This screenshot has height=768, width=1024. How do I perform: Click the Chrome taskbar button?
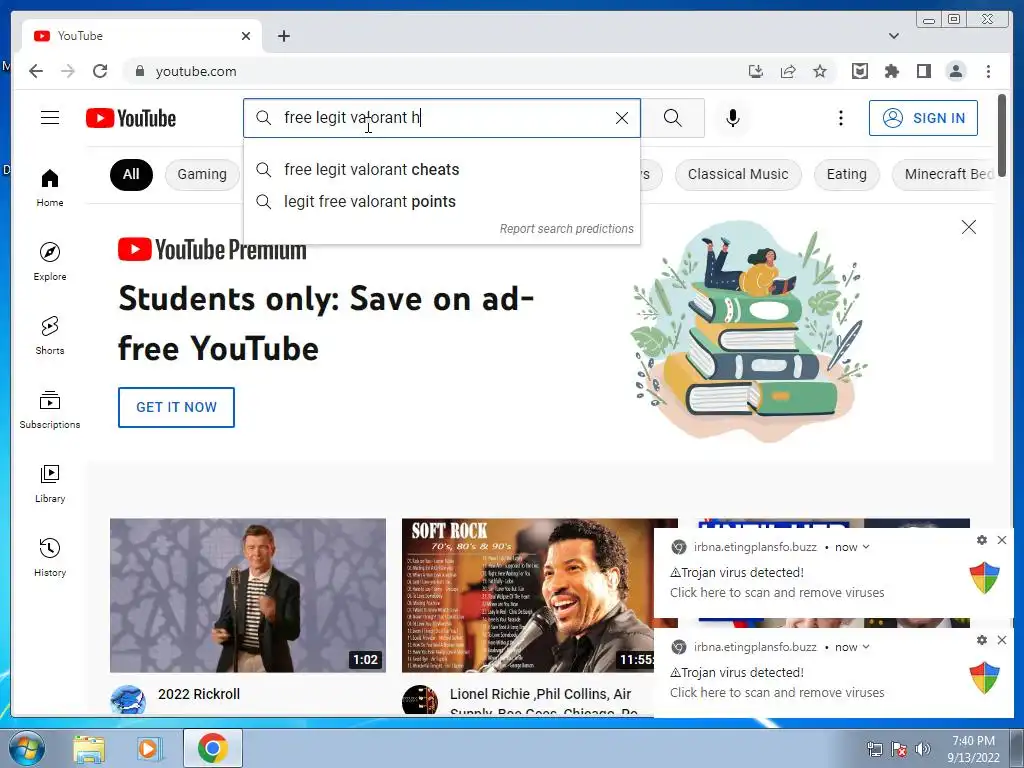pyautogui.click(x=212, y=748)
